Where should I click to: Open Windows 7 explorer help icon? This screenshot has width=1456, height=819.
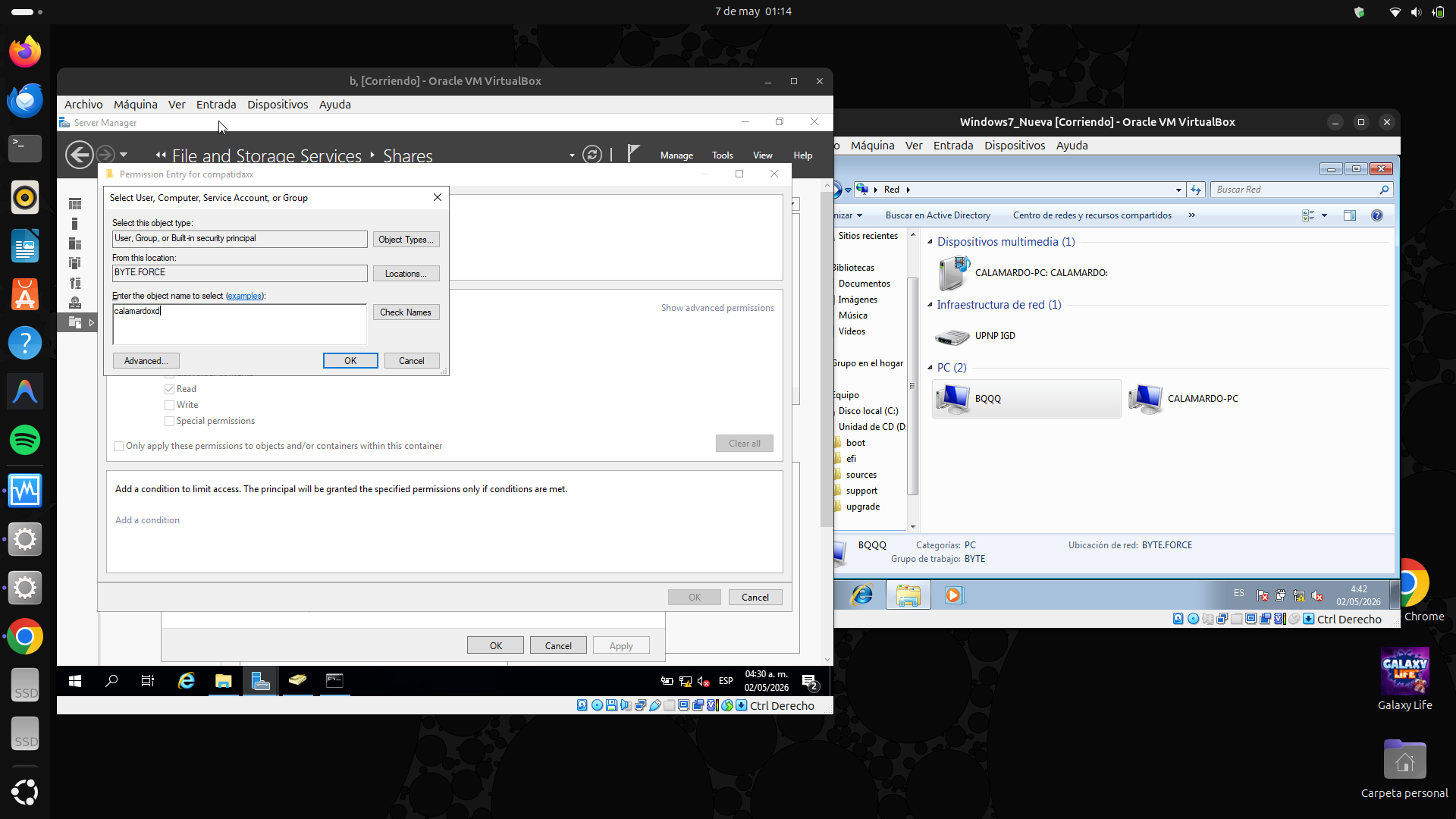pos(1377,215)
